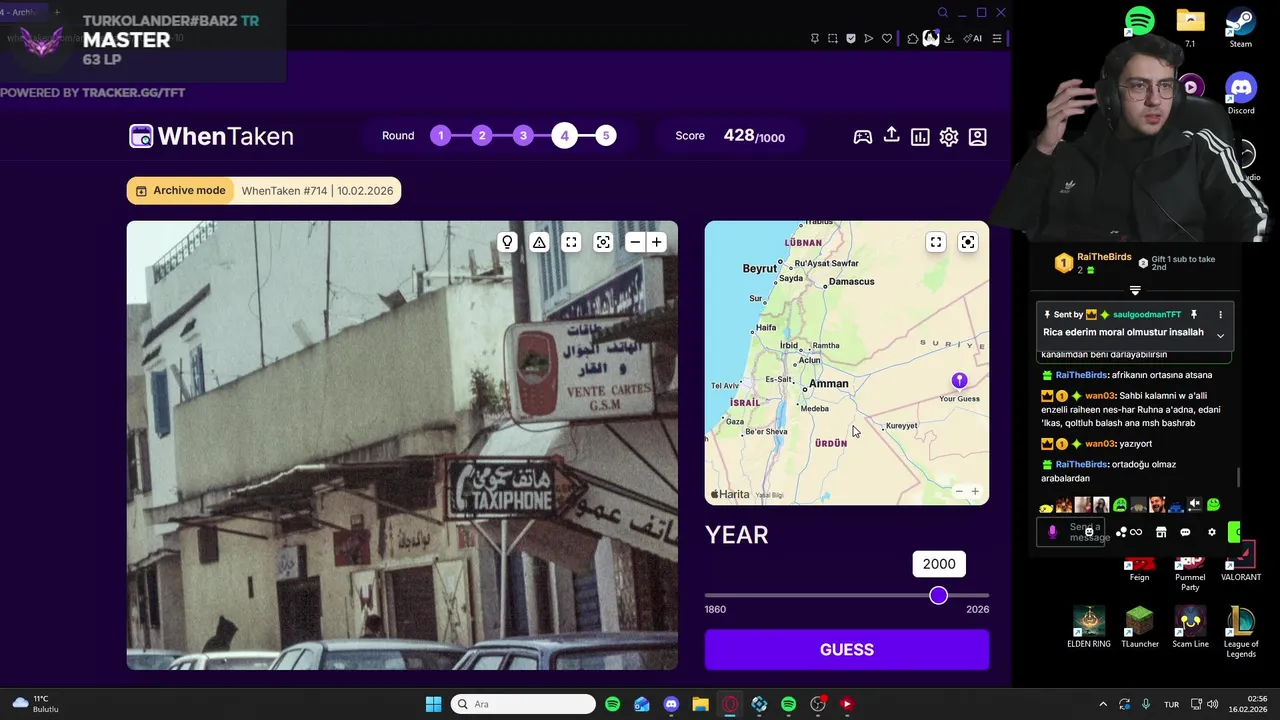1280x720 pixels.
Task: Open taskbar volume control
Action: pyautogui.click(x=1212, y=704)
